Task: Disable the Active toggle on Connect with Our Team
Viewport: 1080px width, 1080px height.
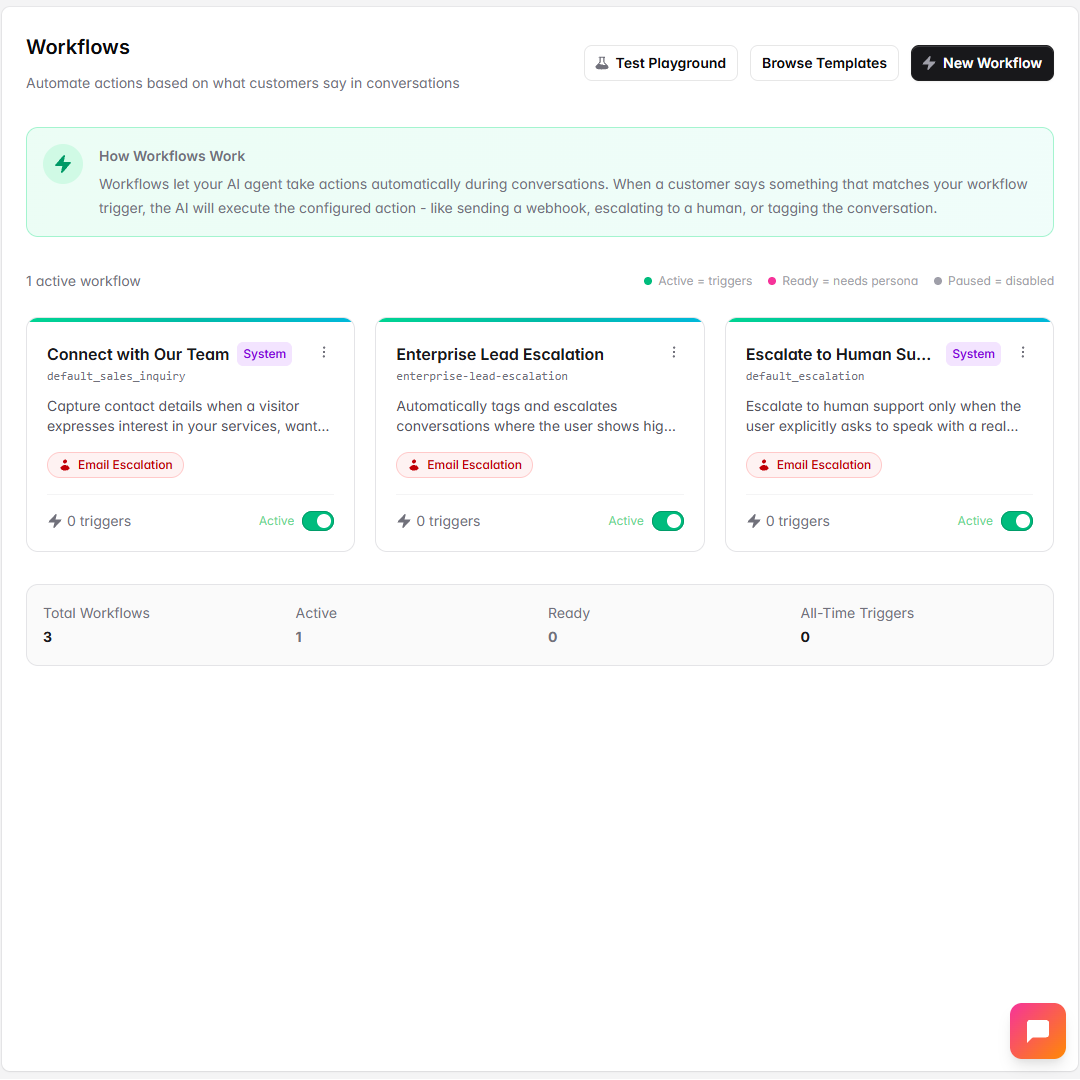Action: (318, 520)
